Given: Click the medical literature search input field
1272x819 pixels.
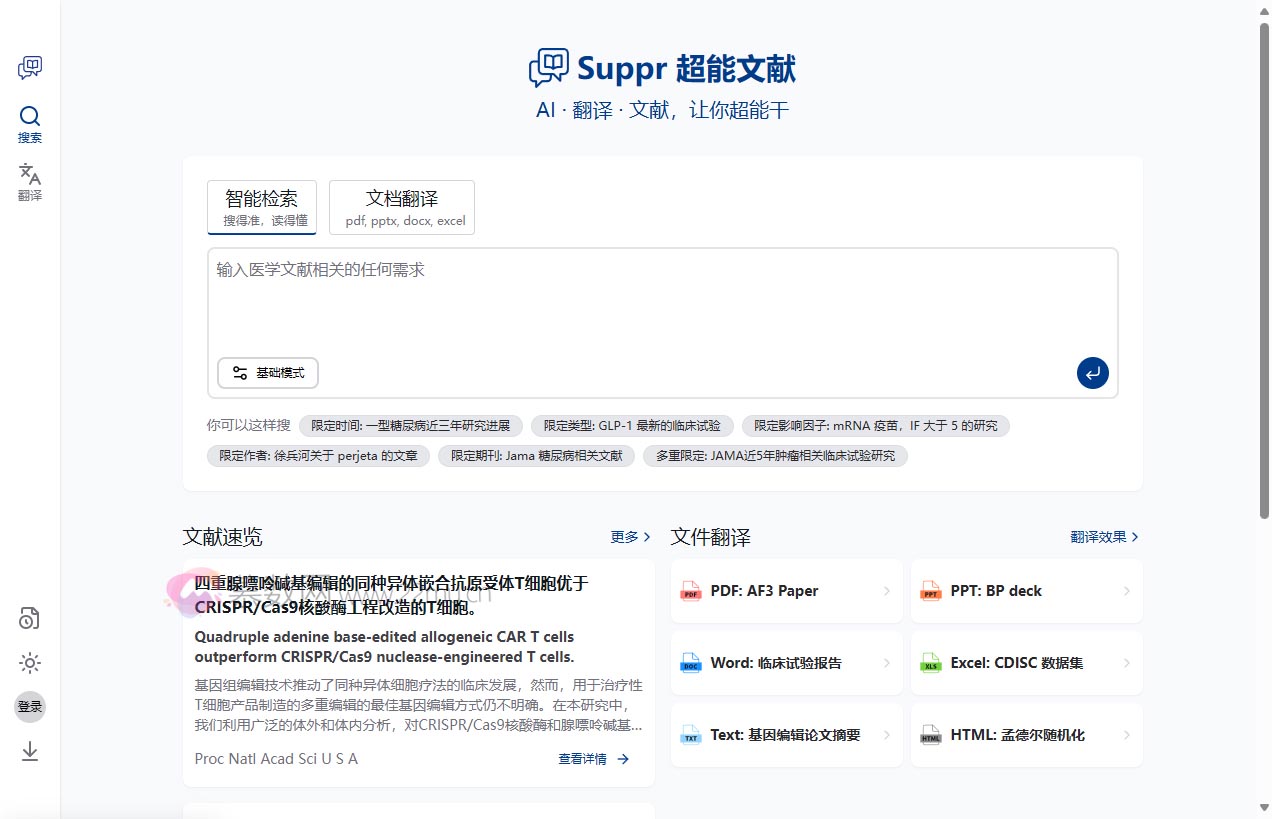Looking at the screenshot, I should [662, 300].
